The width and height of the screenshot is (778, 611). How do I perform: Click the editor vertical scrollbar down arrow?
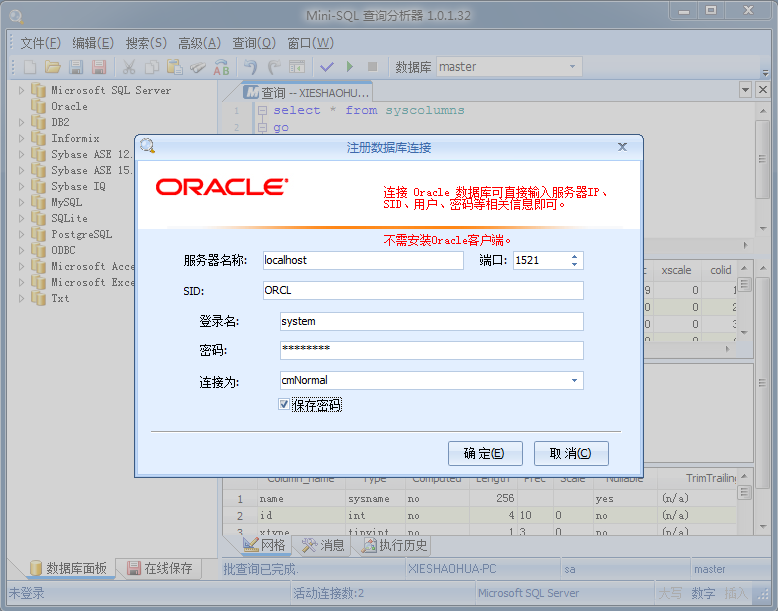763,229
